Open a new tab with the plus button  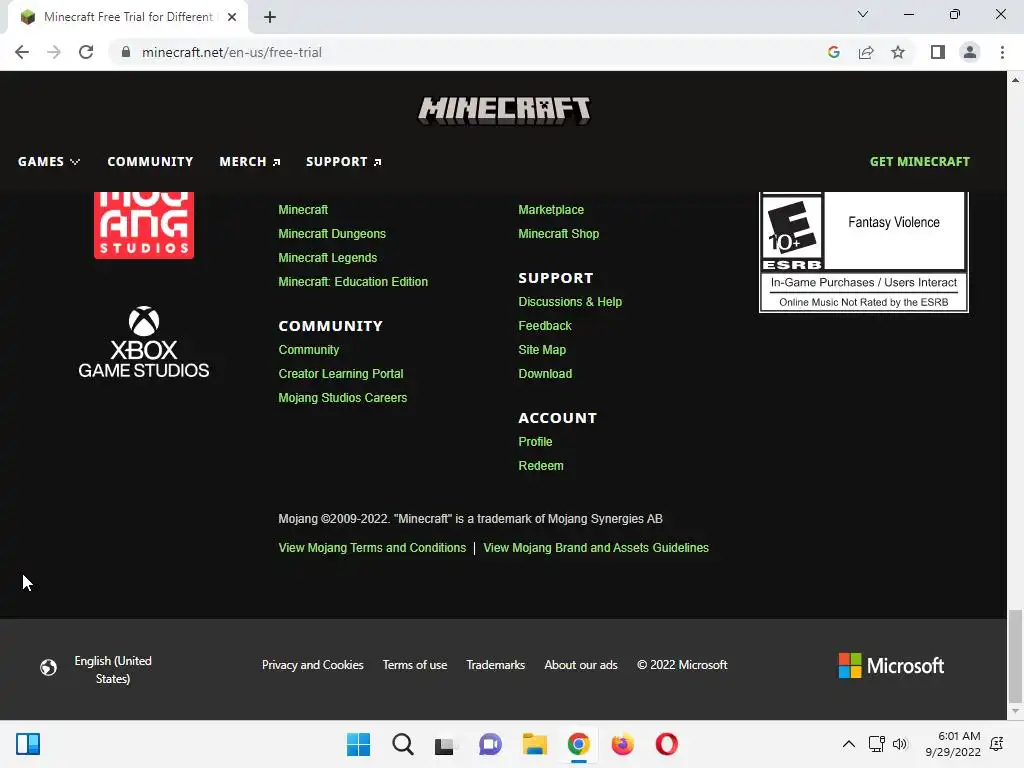[x=270, y=17]
